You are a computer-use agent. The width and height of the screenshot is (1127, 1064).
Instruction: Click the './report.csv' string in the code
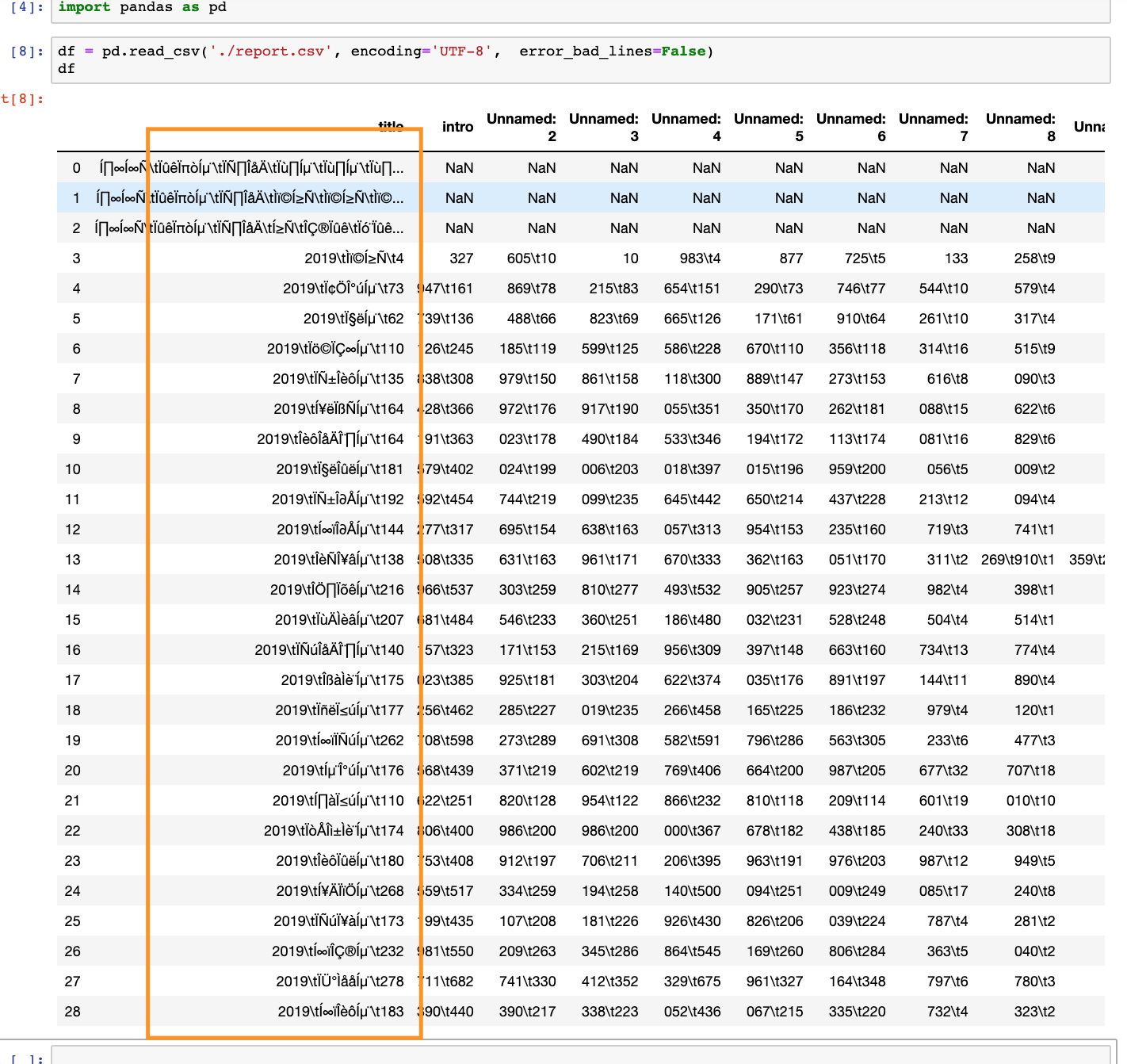click(x=271, y=52)
